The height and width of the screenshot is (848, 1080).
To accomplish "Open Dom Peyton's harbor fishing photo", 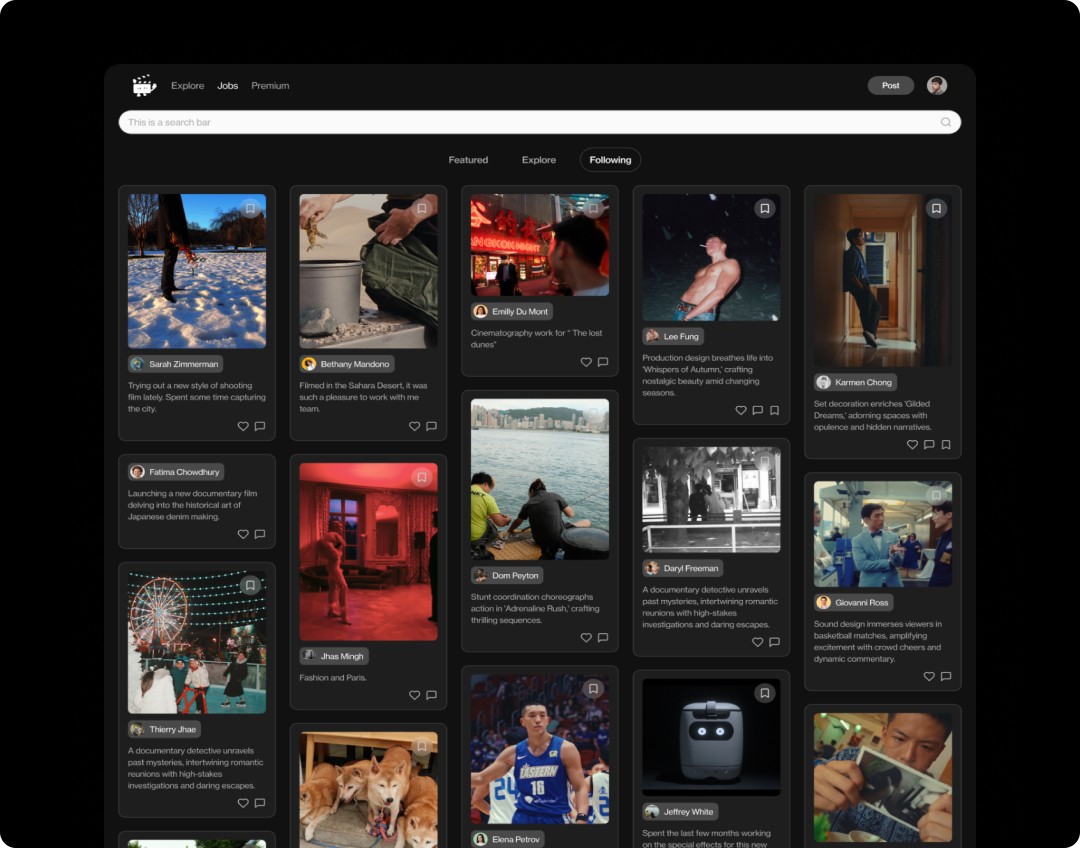I will point(540,479).
